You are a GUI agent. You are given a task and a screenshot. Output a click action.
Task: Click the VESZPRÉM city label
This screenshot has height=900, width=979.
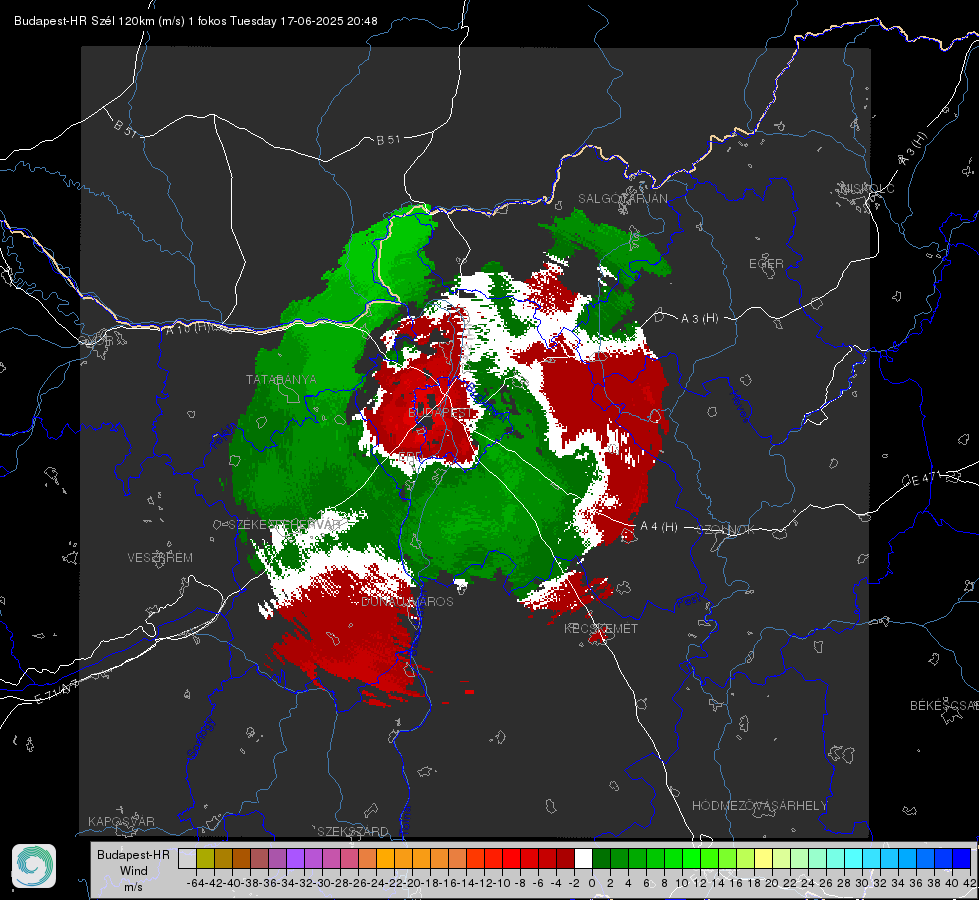pyautogui.click(x=160, y=557)
